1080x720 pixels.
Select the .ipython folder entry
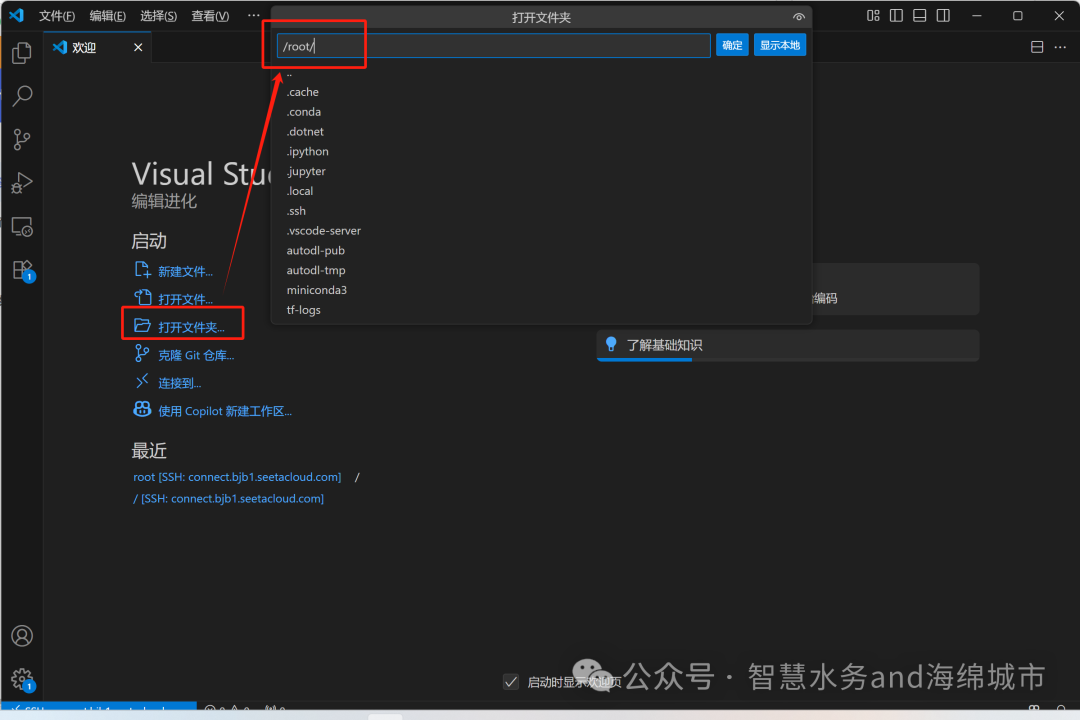coord(541,151)
